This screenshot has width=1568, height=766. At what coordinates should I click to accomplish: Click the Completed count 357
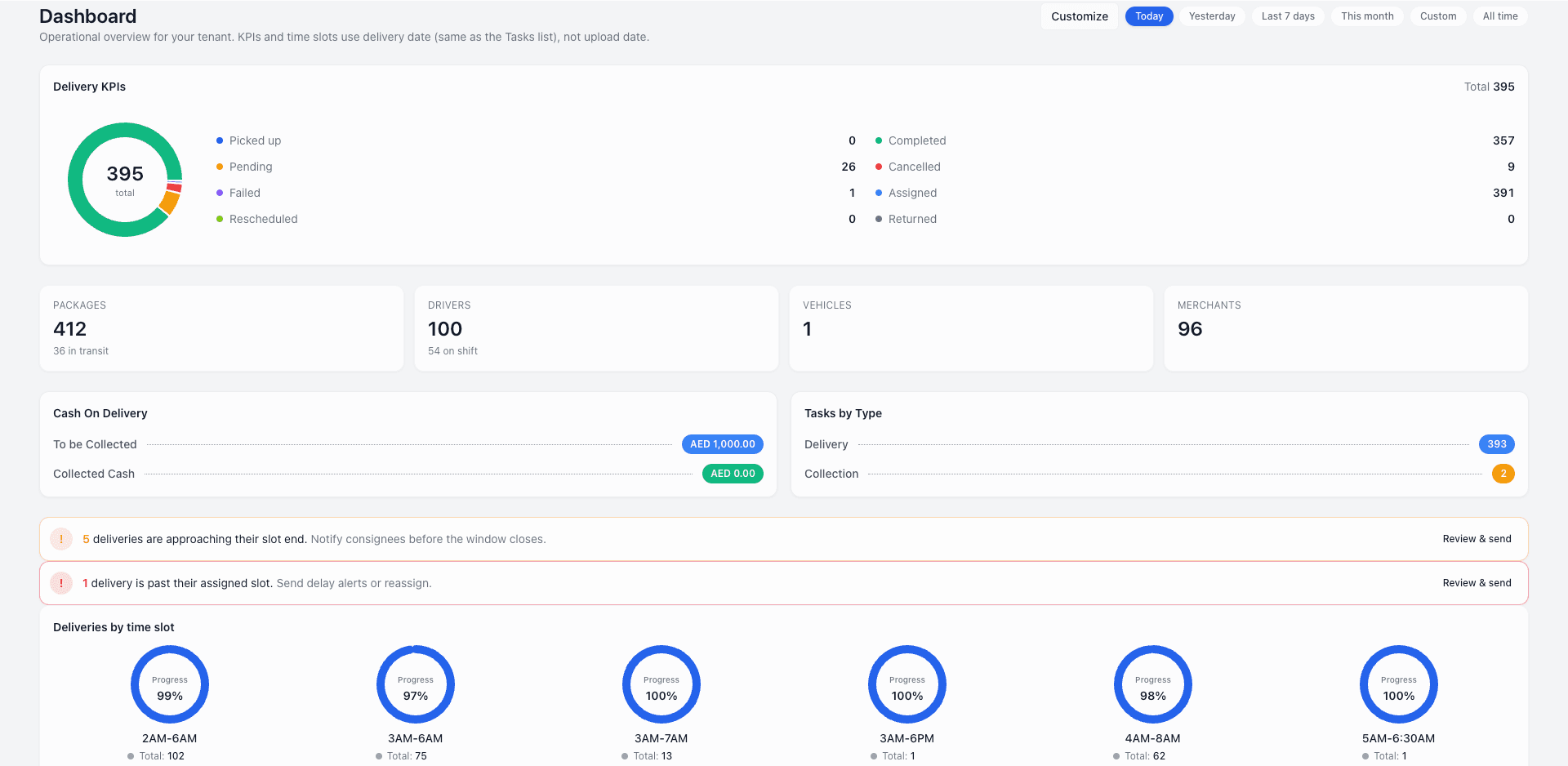[x=1503, y=140]
